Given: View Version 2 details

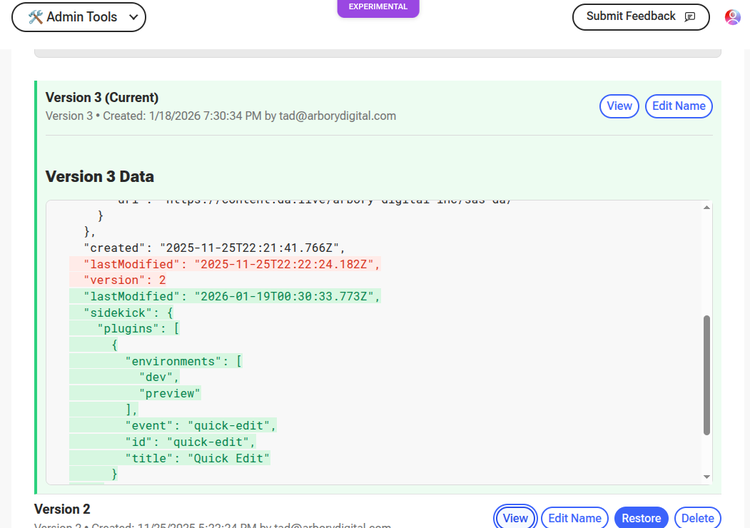Looking at the screenshot, I should coord(515,517).
